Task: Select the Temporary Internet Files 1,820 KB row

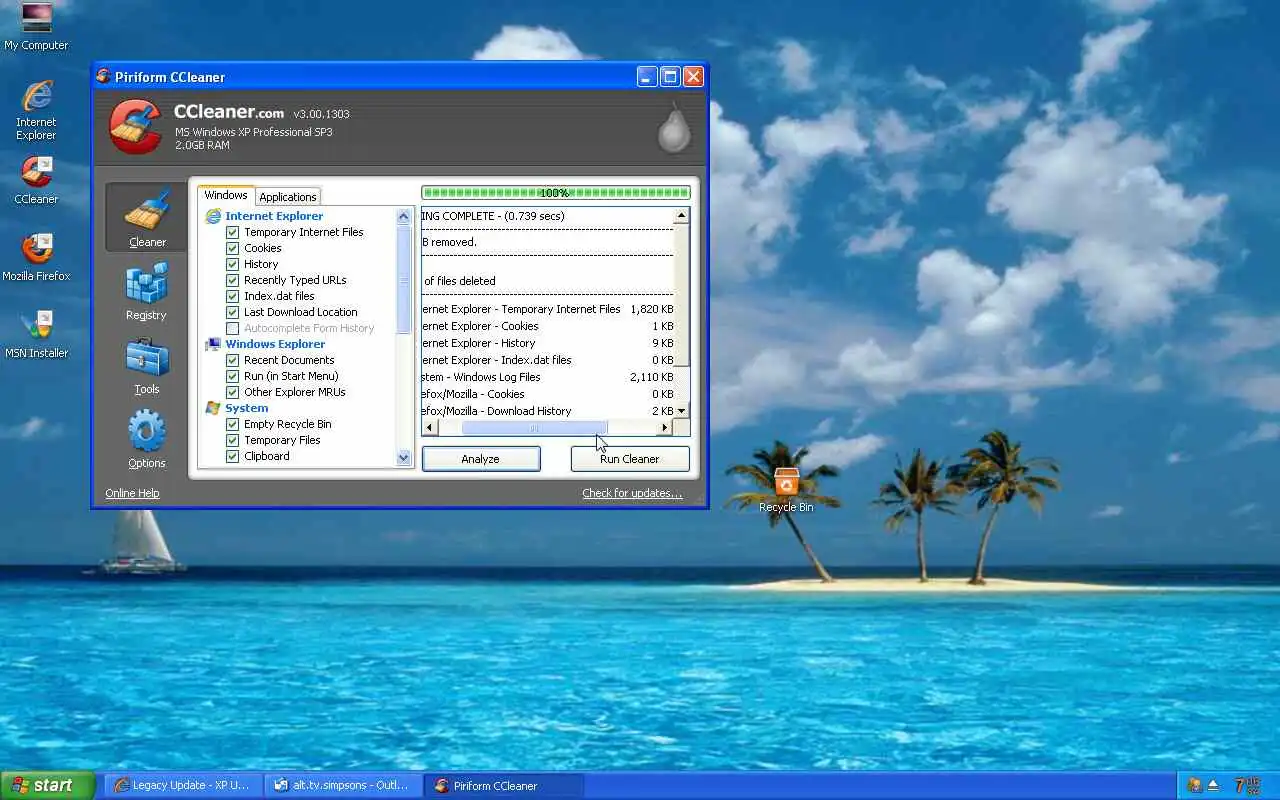Action: 548,309
